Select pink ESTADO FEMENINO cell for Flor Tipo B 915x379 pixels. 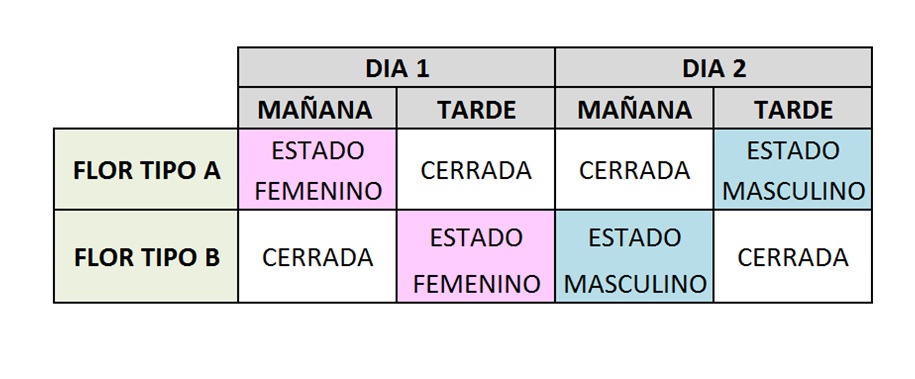coord(476,257)
